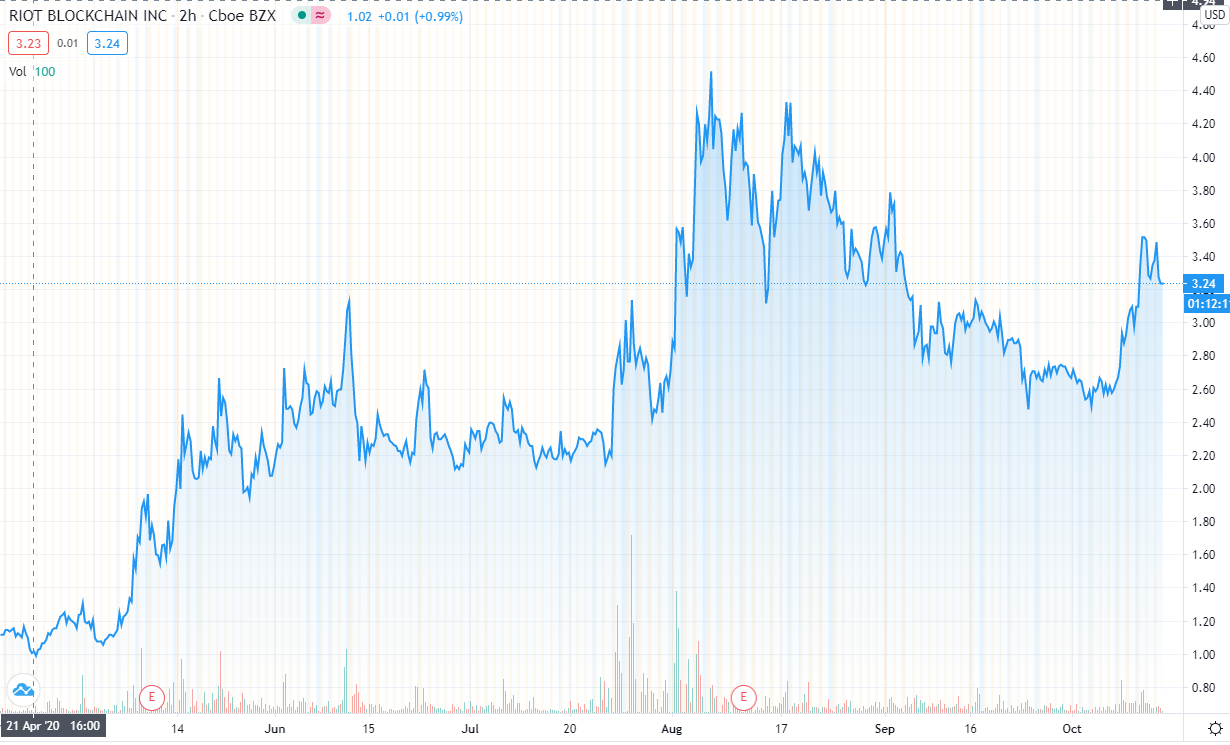Click the Aug label on time axis

point(672,728)
